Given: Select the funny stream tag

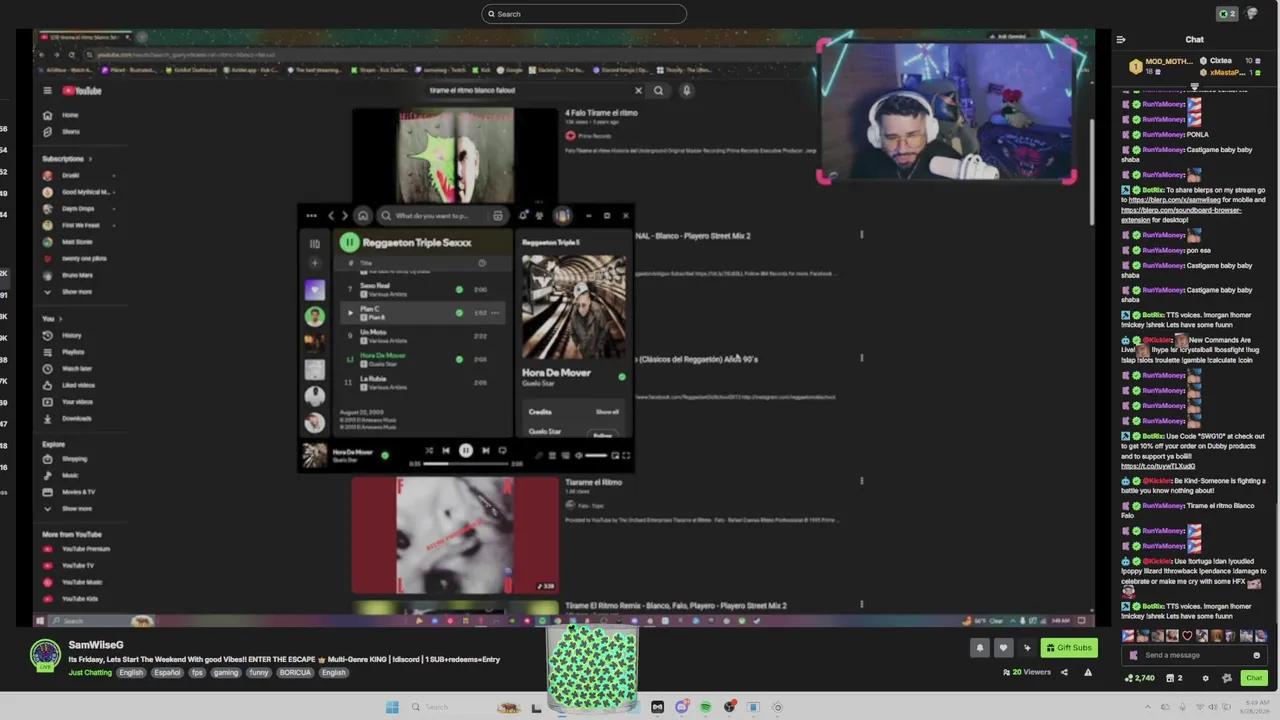Looking at the screenshot, I should tap(259, 673).
